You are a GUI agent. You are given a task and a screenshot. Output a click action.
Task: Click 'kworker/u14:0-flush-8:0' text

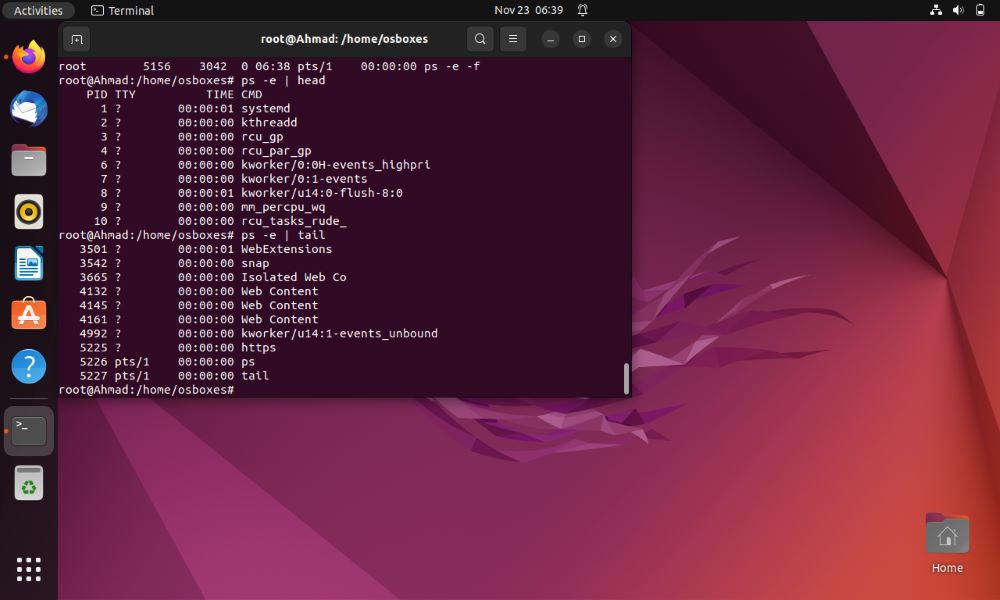[x=321, y=193]
